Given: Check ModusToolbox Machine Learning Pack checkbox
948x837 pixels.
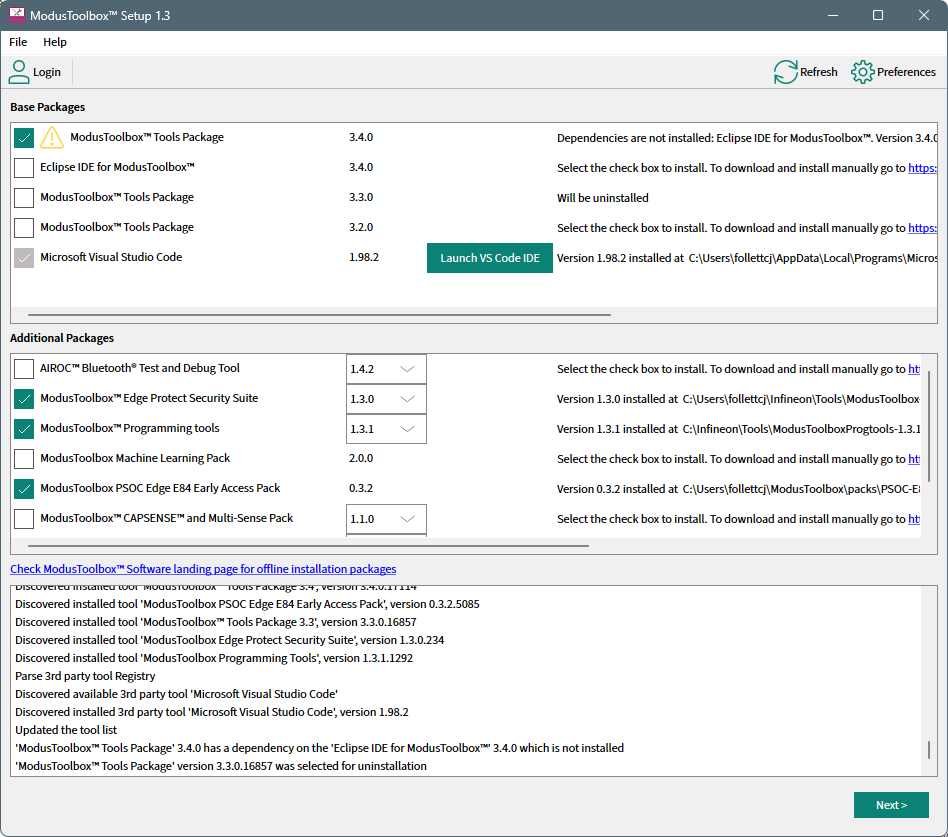Looking at the screenshot, I should pyautogui.click(x=24, y=458).
